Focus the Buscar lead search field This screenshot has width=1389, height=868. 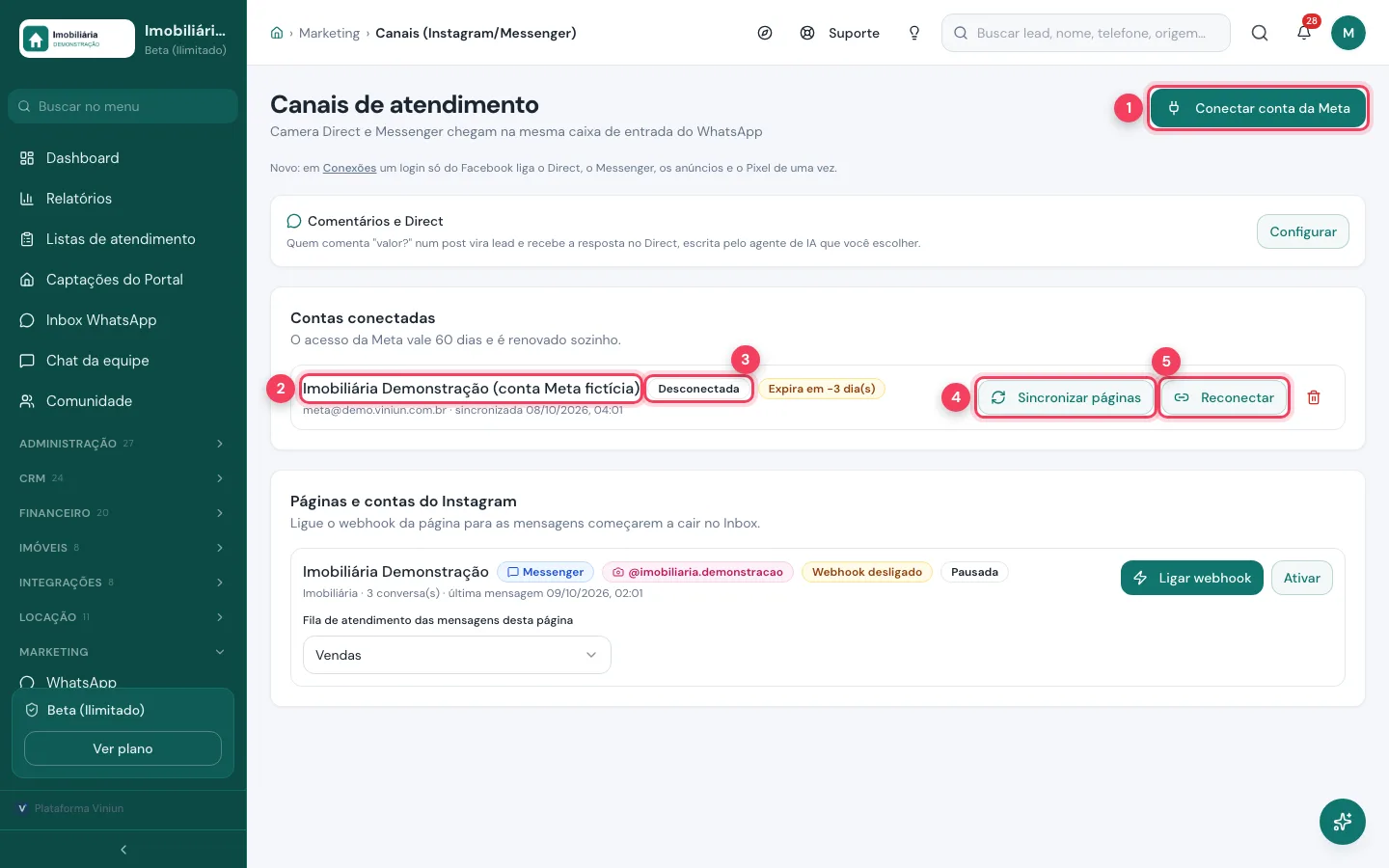coord(1086,33)
